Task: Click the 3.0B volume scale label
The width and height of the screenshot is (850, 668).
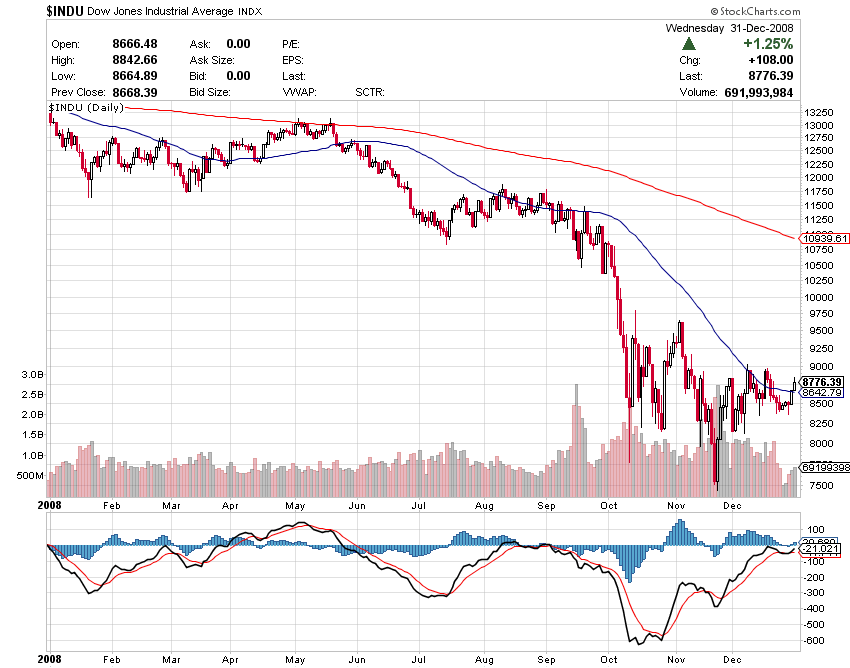Action: click(30, 374)
